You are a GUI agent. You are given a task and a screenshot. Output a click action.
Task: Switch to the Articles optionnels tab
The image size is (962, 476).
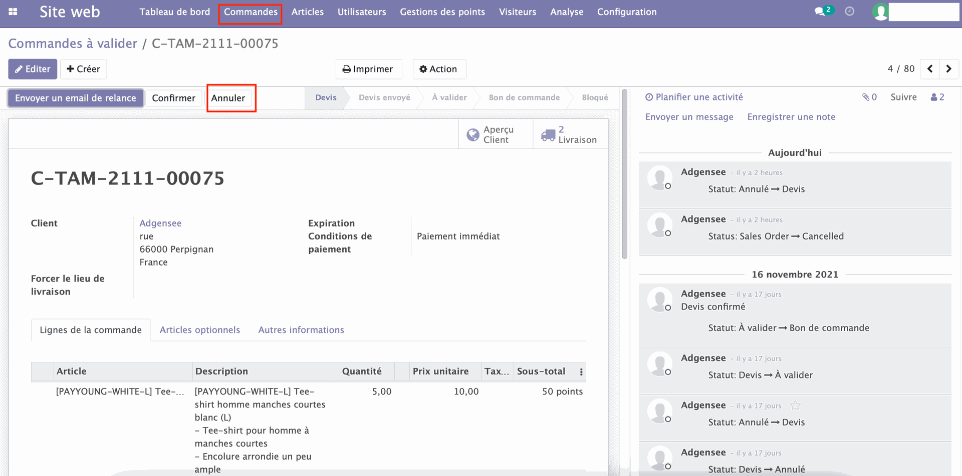(200, 329)
